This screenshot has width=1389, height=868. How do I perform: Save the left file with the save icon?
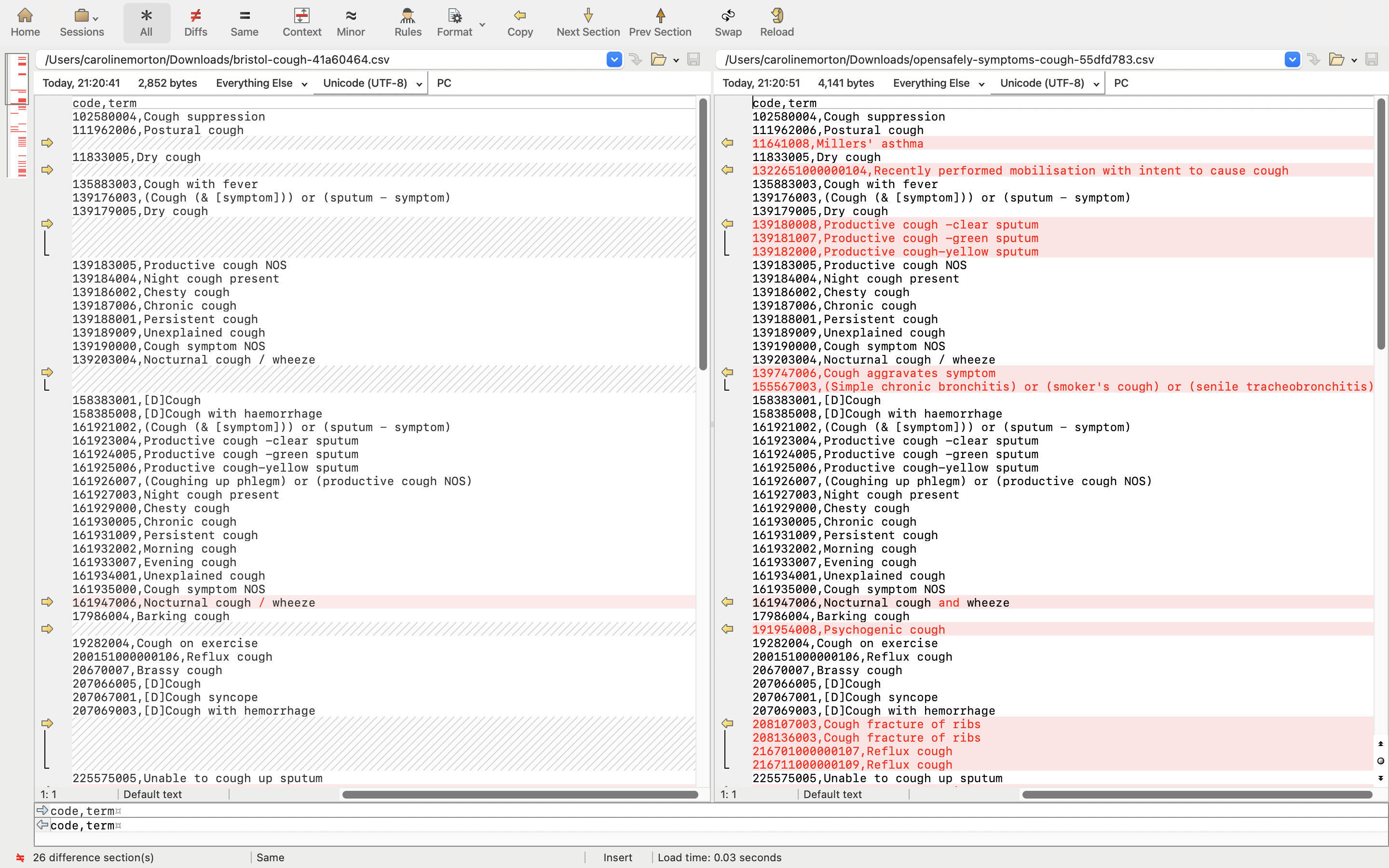pos(694,59)
